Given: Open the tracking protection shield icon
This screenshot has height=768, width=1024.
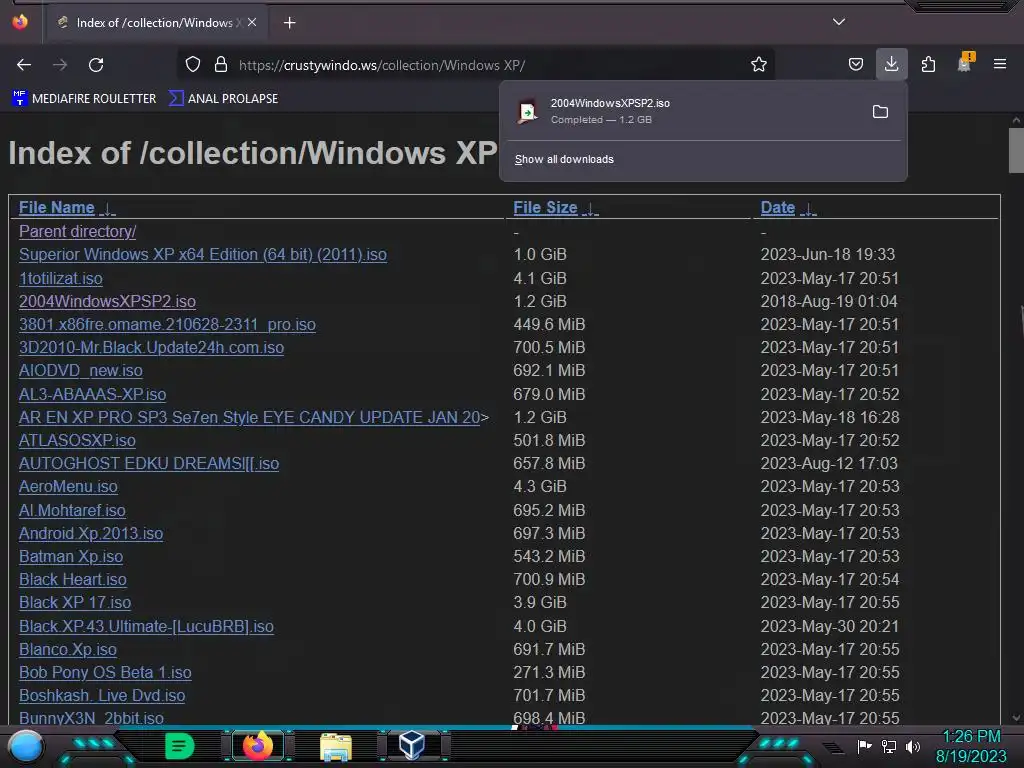Looking at the screenshot, I should click(193, 65).
